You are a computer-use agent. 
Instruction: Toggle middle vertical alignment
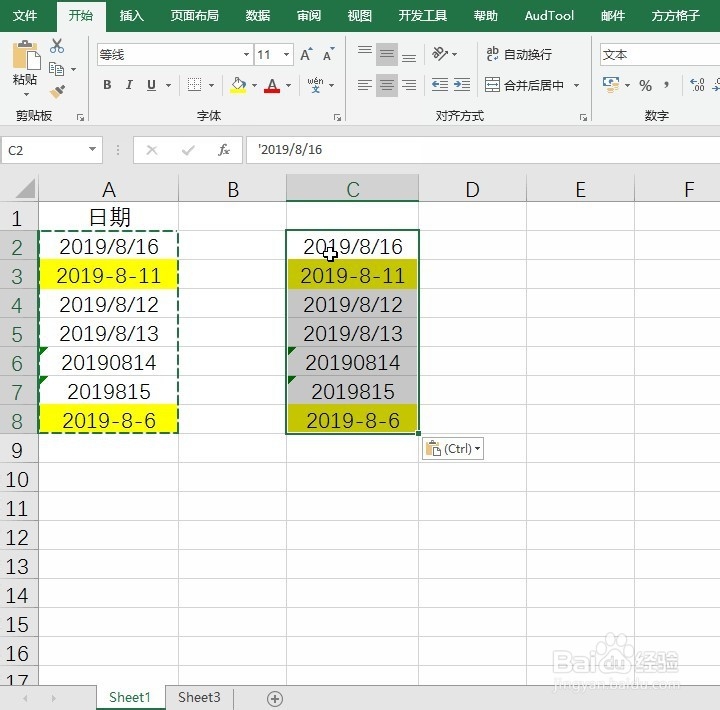click(387, 54)
